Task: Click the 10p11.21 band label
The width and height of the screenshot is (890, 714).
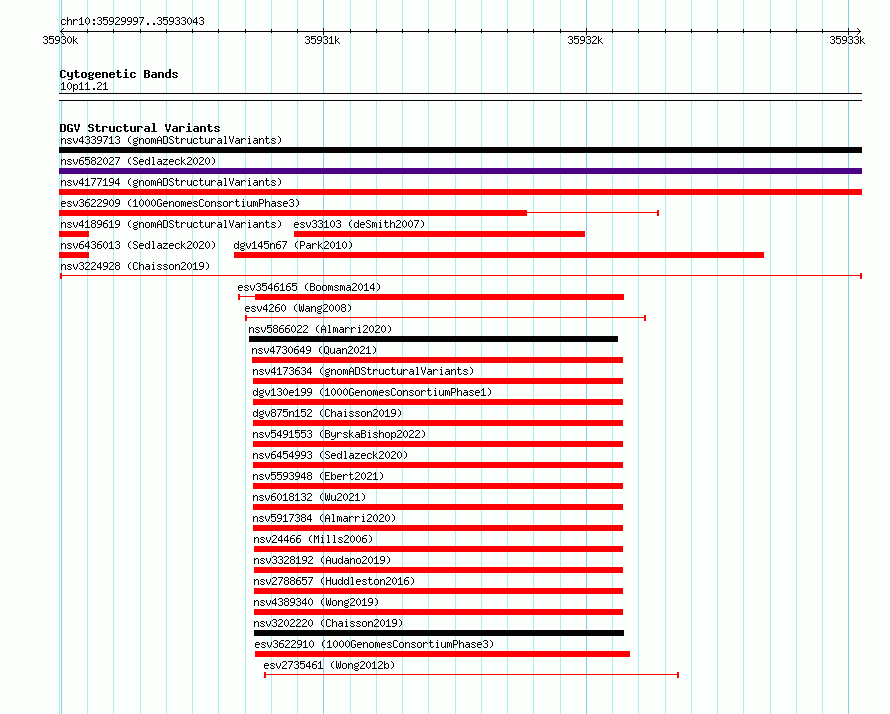Action: tap(84, 86)
